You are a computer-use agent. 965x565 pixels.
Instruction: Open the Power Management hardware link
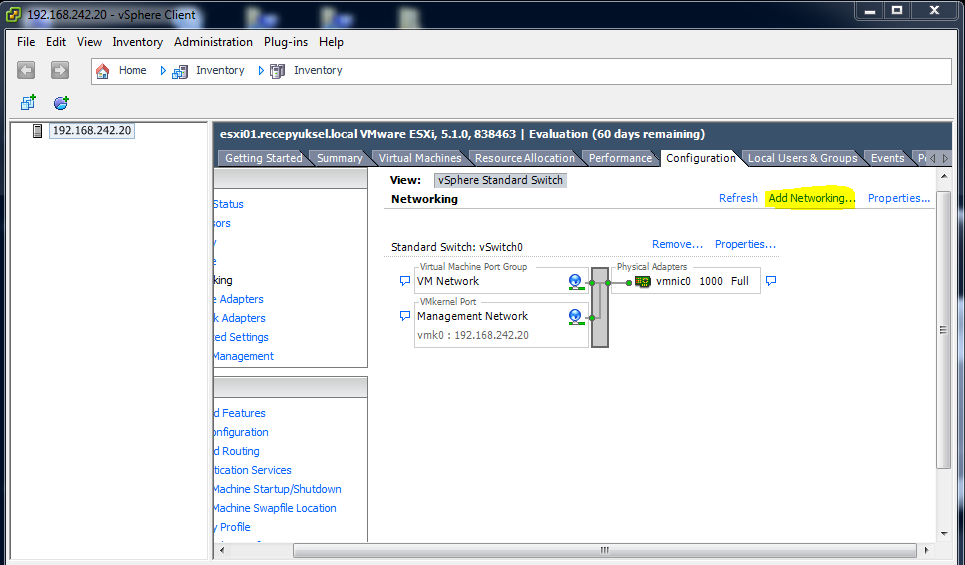[244, 356]
